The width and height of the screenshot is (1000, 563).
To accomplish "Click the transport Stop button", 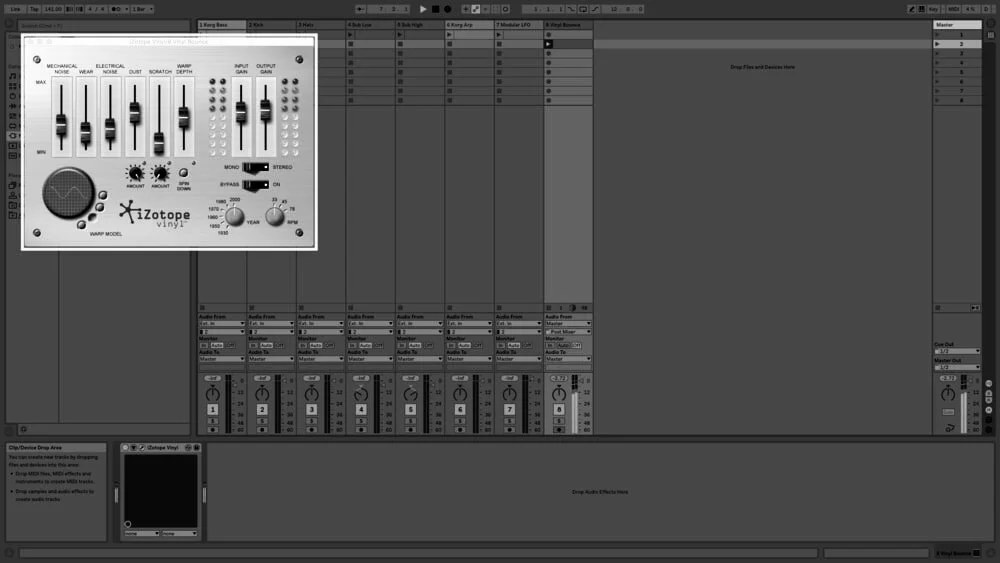I will (436, 9).
